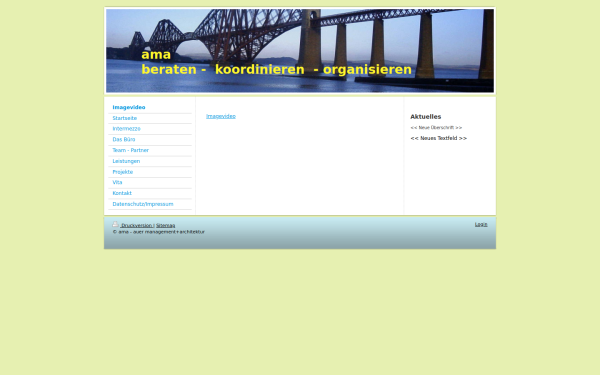
Task: Click the yellow ama banner title
Action: 156,55
